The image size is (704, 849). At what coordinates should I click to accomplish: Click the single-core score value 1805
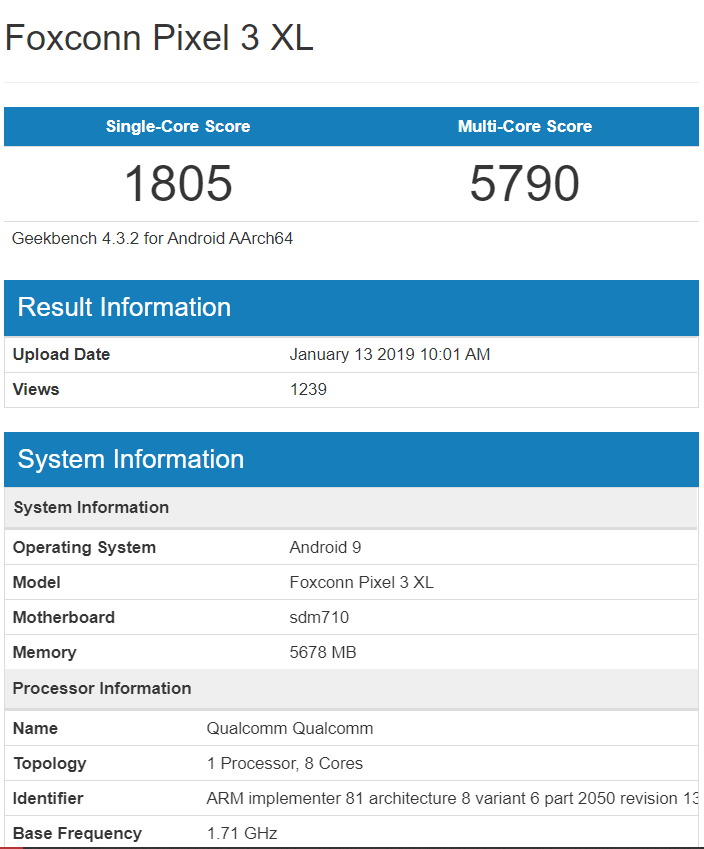178,184
